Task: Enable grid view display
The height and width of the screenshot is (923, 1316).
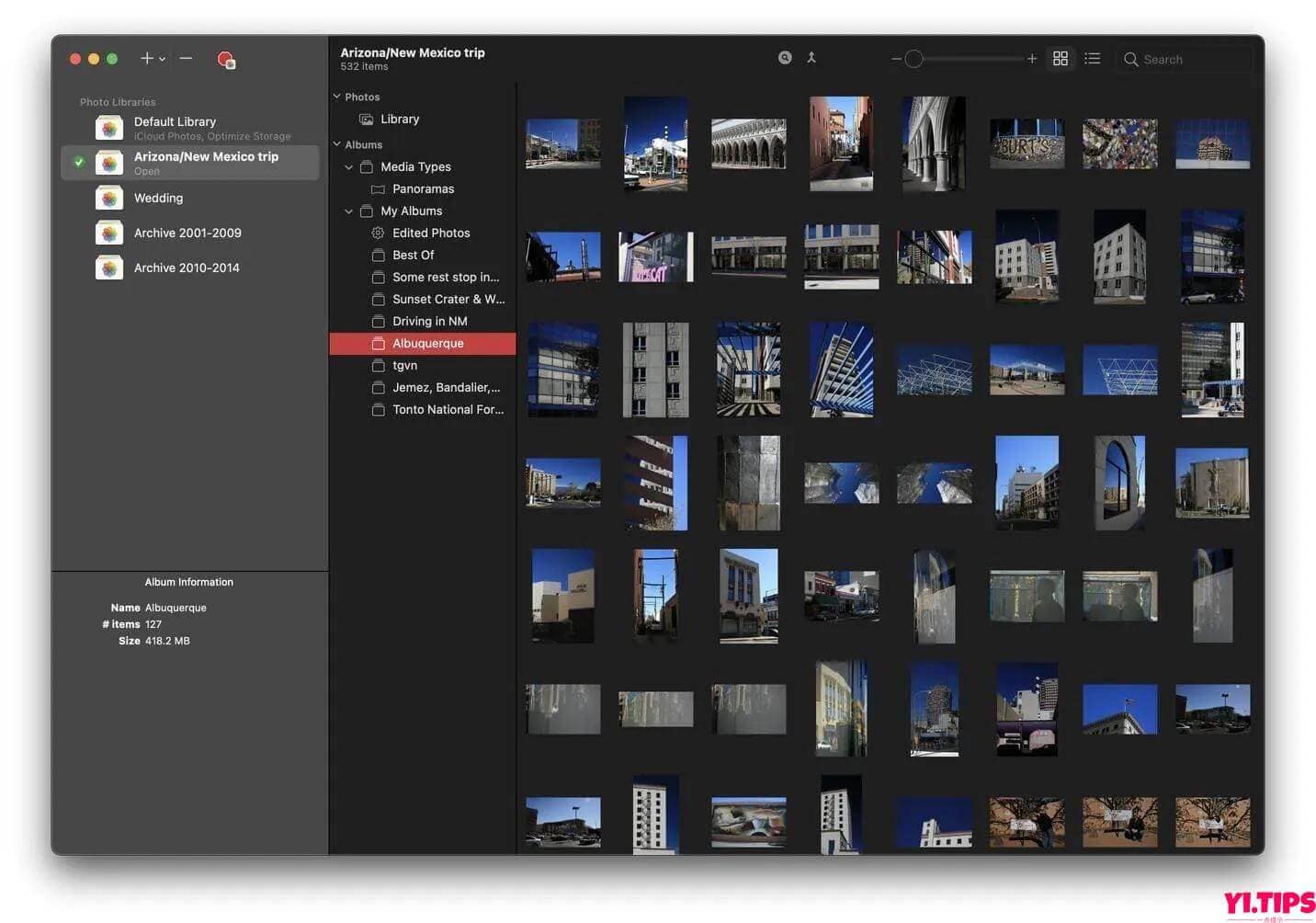Action: [x=1060, y=58]
